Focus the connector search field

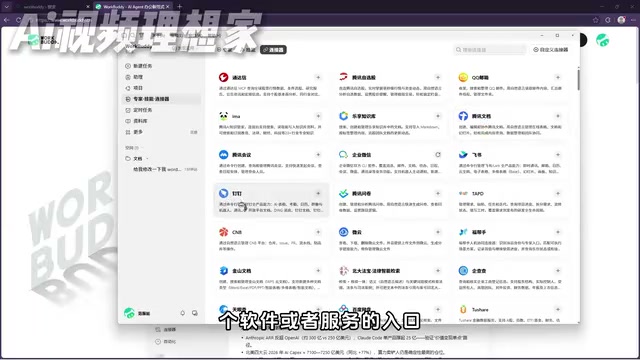pyautogui.click(x=490, y=50)
